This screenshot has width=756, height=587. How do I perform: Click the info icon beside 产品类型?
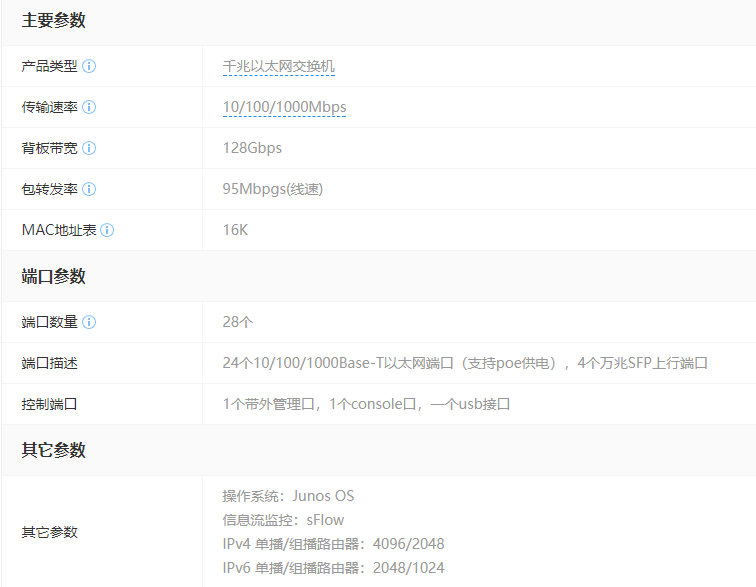(89, 66)
